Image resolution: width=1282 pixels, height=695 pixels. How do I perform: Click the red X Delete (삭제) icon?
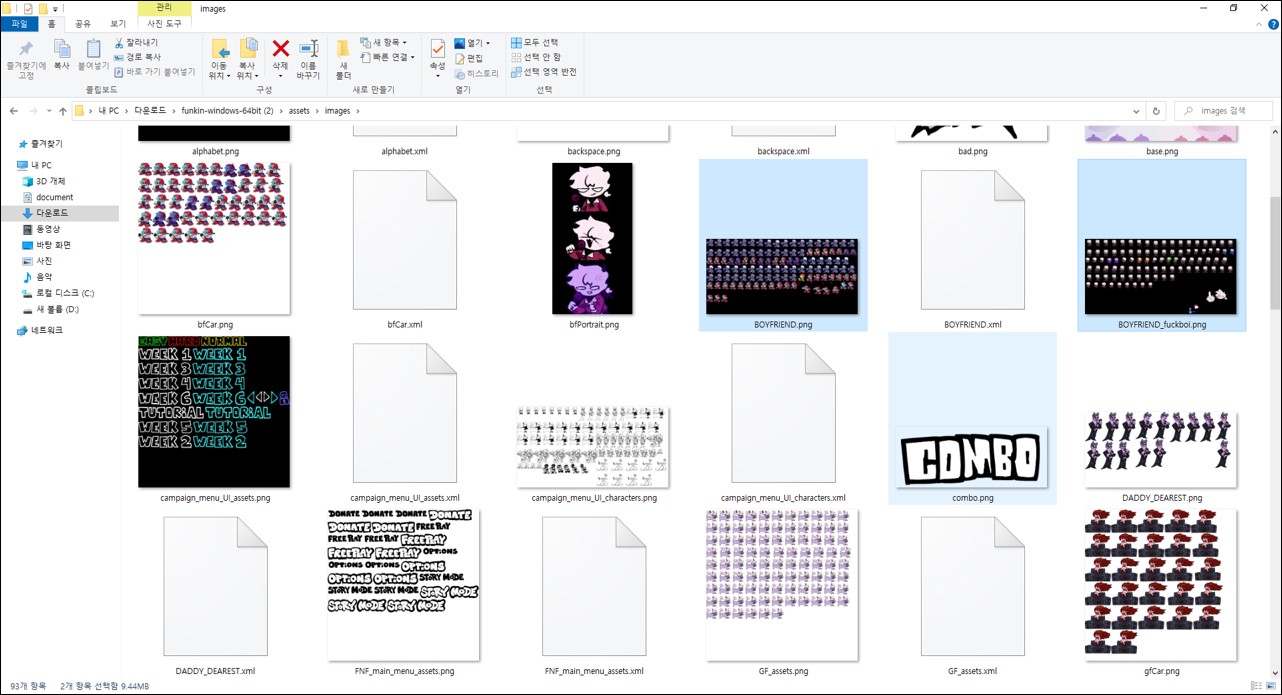coord(281,48)
